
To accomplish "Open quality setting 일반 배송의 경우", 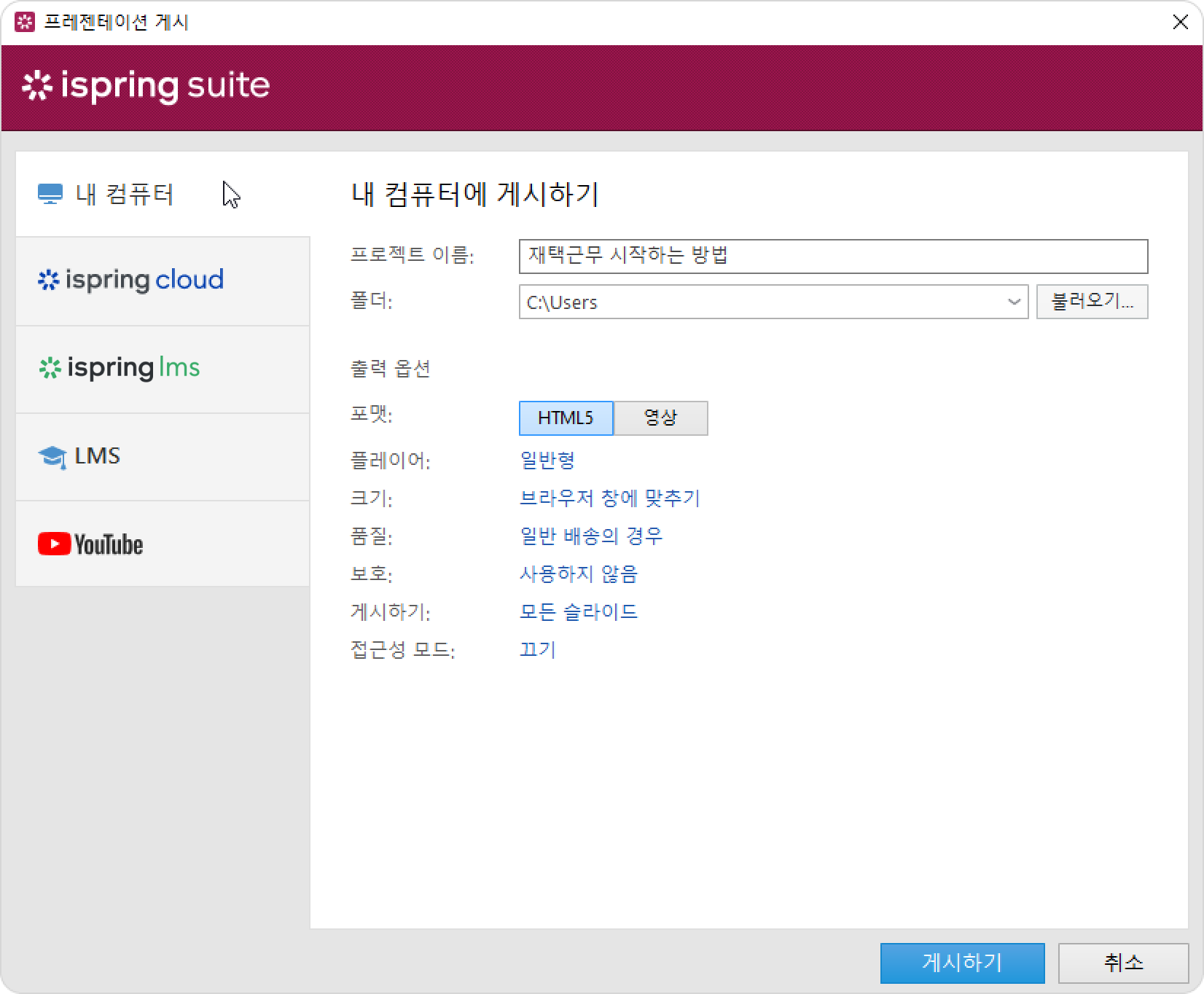I will (x=591, y=536).
